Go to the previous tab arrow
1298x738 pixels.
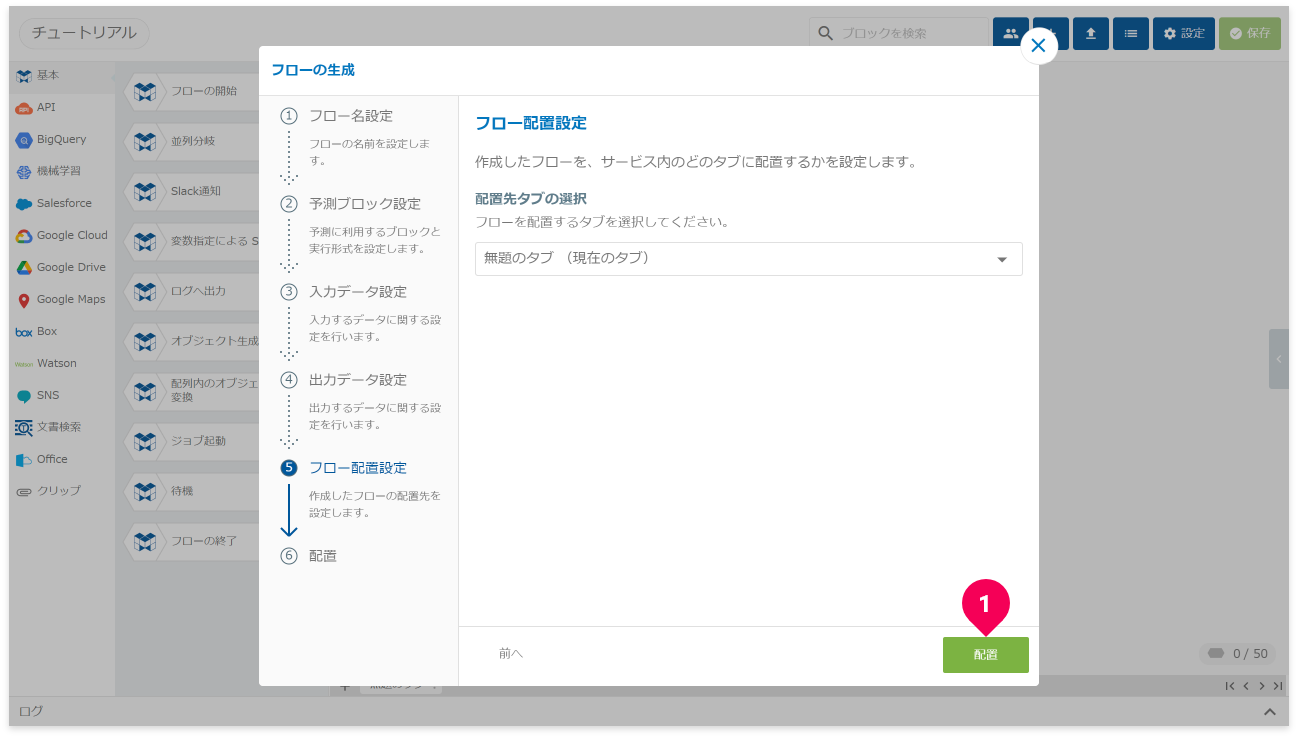[1246, 686]
